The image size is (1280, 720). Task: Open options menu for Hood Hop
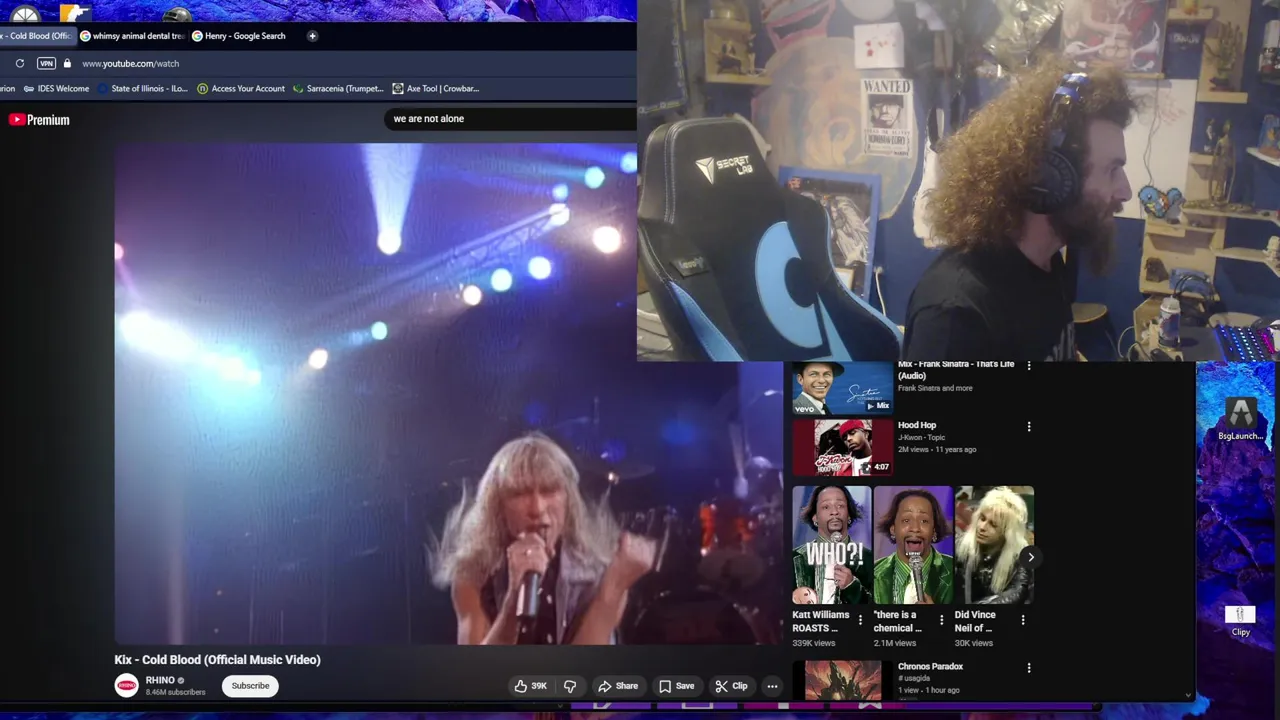(1029, 427)
